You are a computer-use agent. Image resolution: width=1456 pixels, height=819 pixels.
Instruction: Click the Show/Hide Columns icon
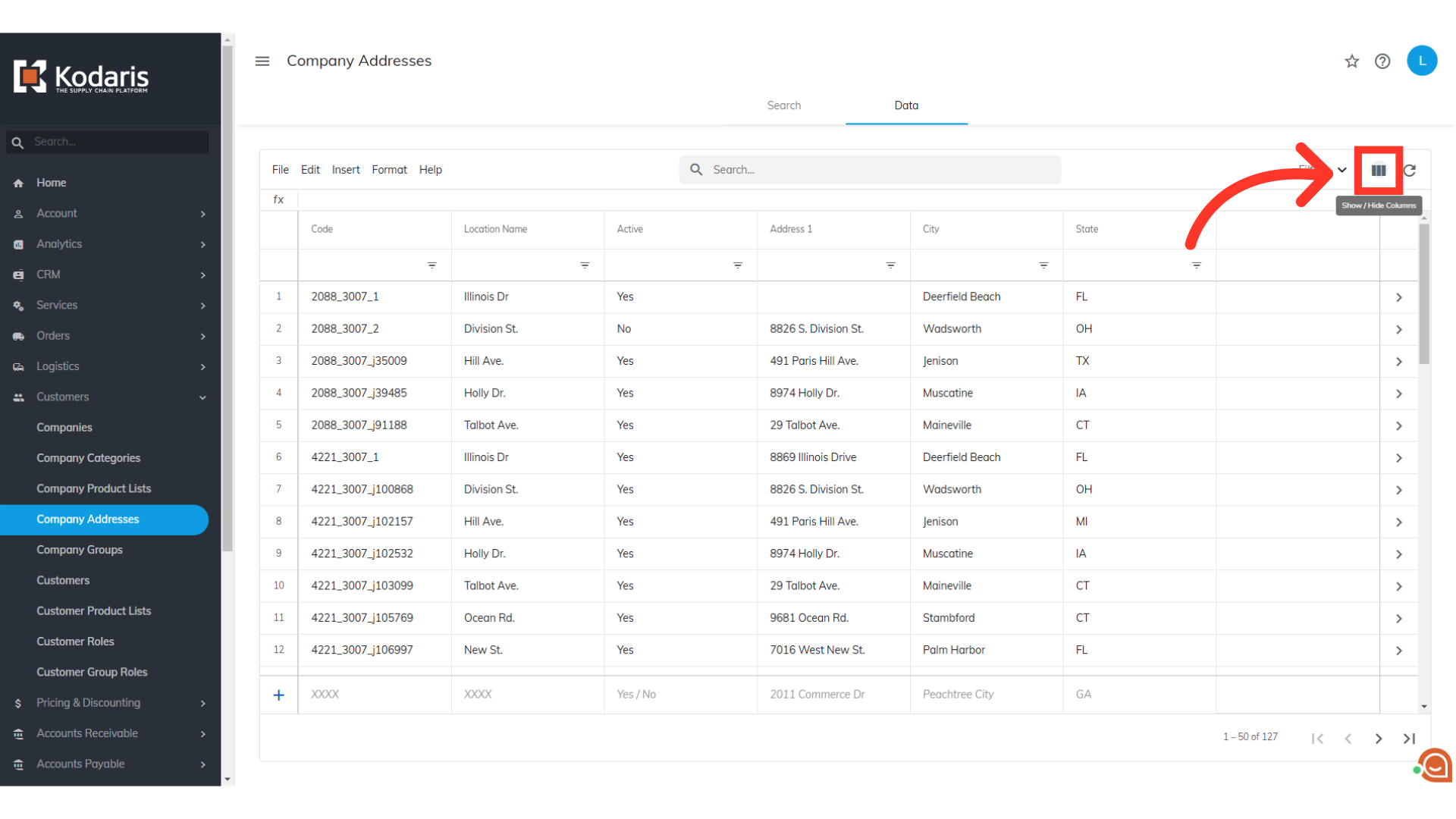click(x=1378, y=171)
